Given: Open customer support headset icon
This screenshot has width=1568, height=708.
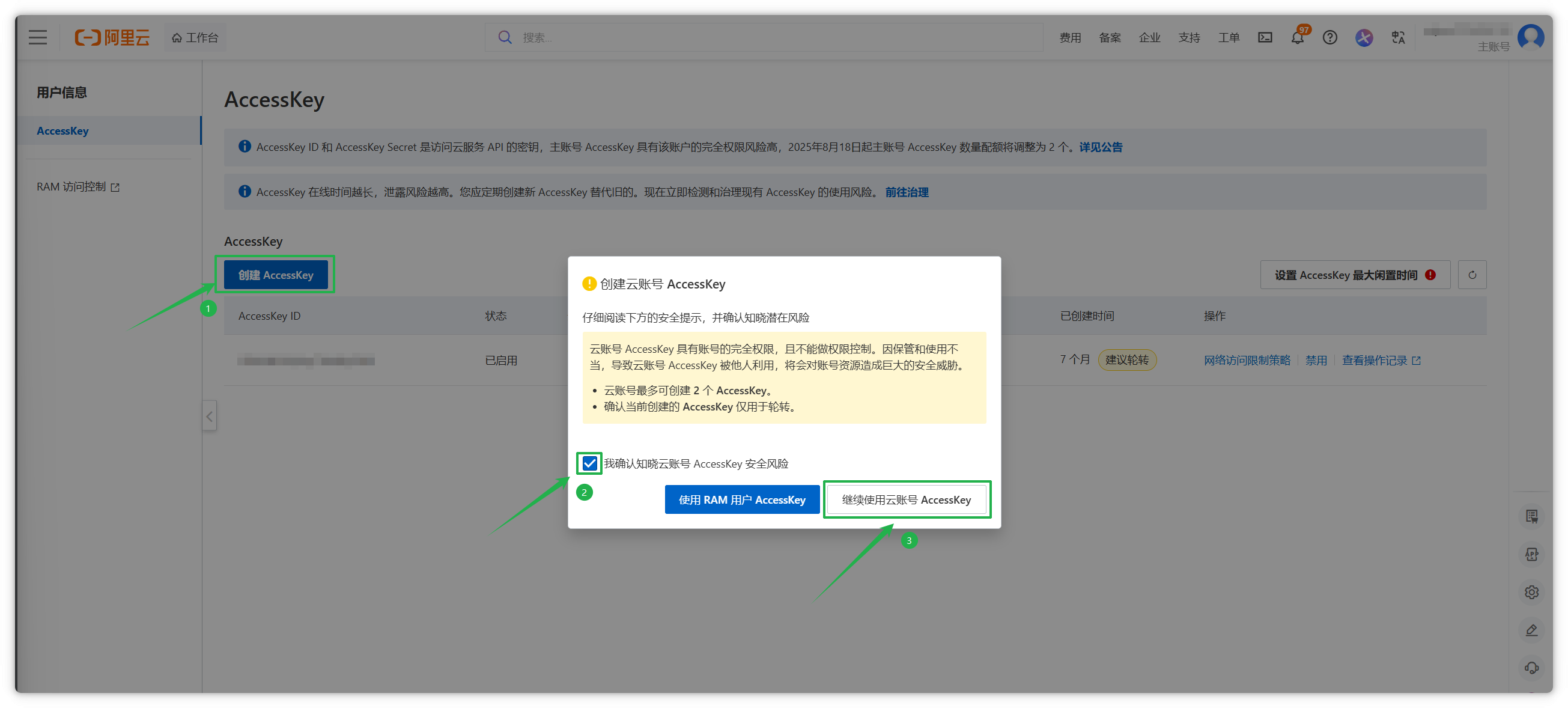Looking at the screenshot, I should [1531, 668].
